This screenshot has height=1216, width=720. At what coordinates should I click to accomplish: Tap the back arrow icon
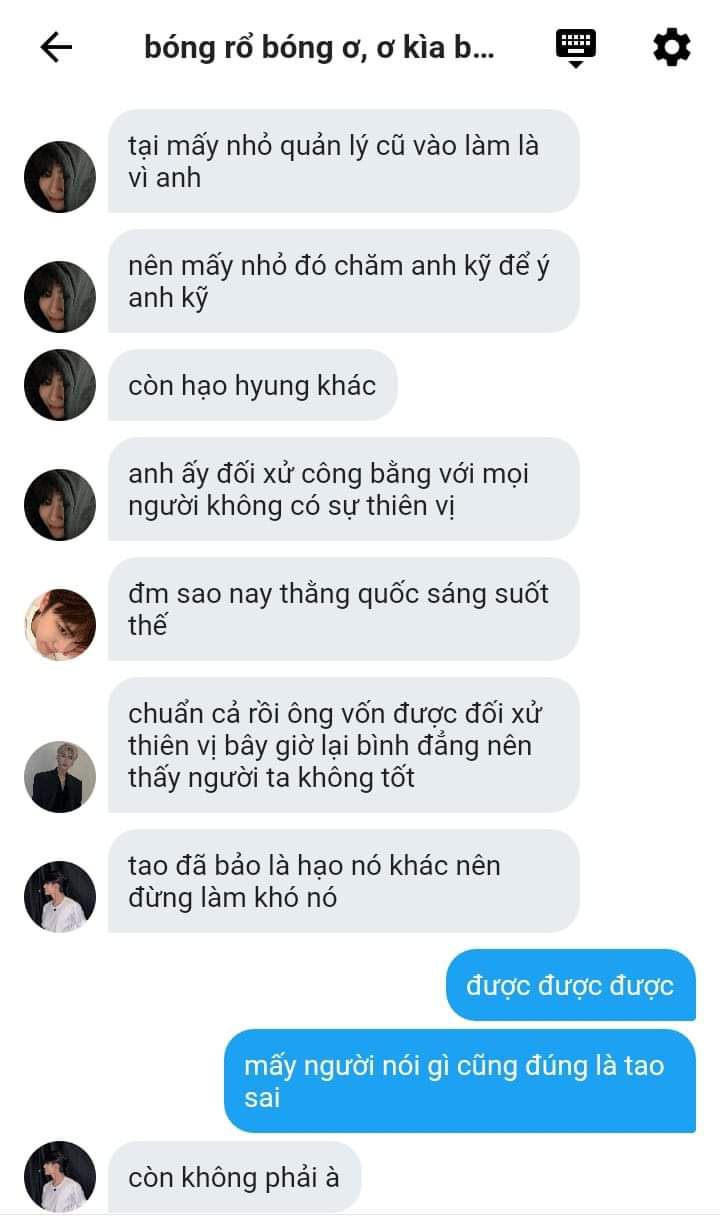point(56,47)
